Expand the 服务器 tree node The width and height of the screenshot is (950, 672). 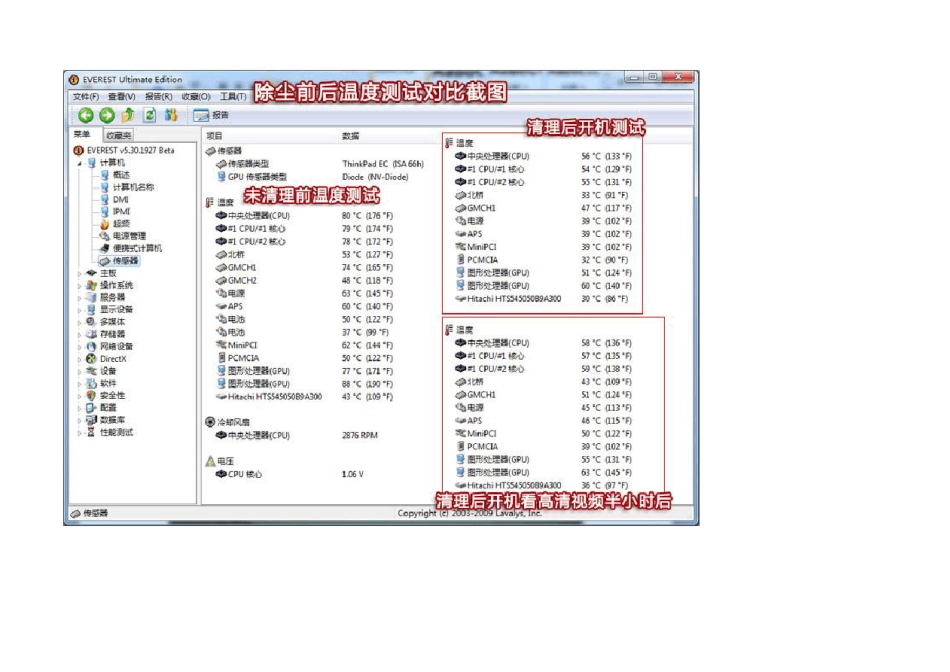point(79,298)
